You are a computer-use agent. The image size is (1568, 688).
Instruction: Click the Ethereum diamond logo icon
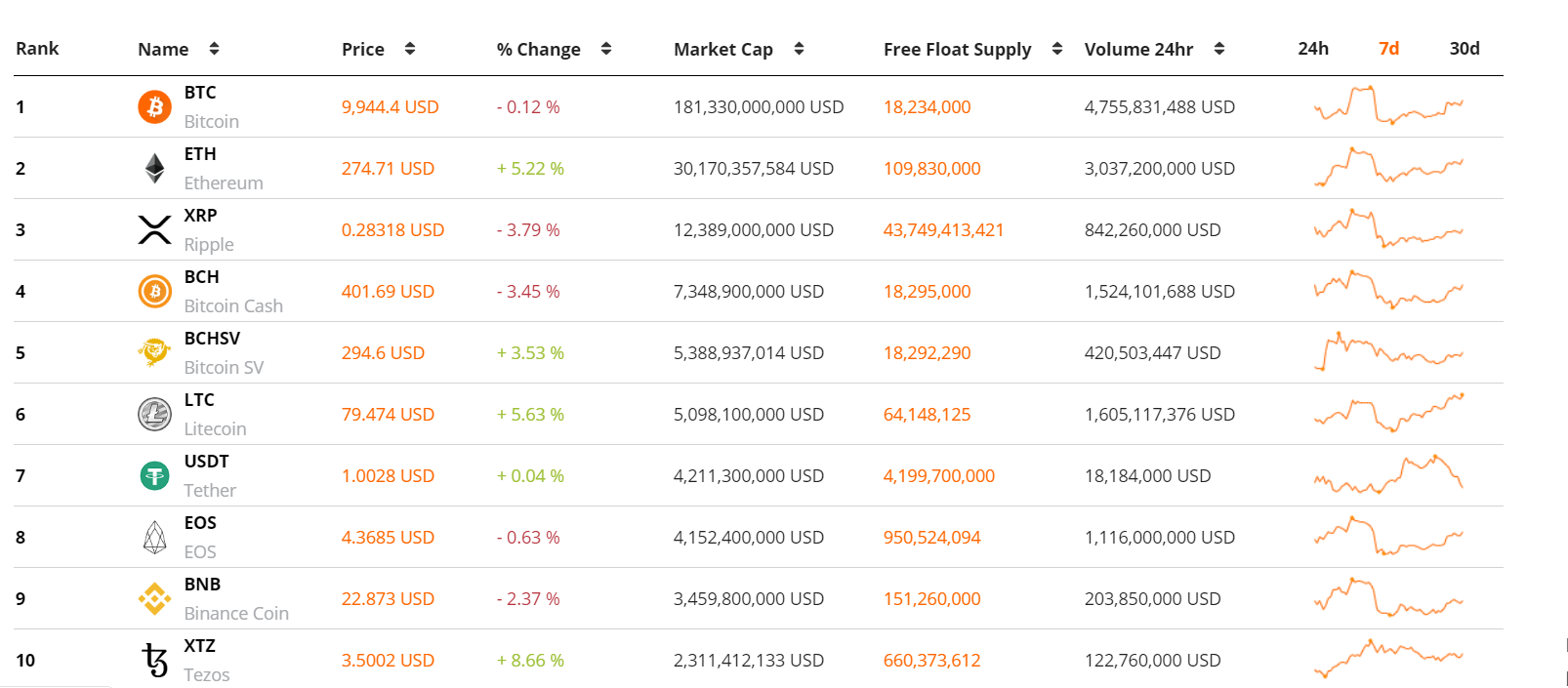coord(154,168)
